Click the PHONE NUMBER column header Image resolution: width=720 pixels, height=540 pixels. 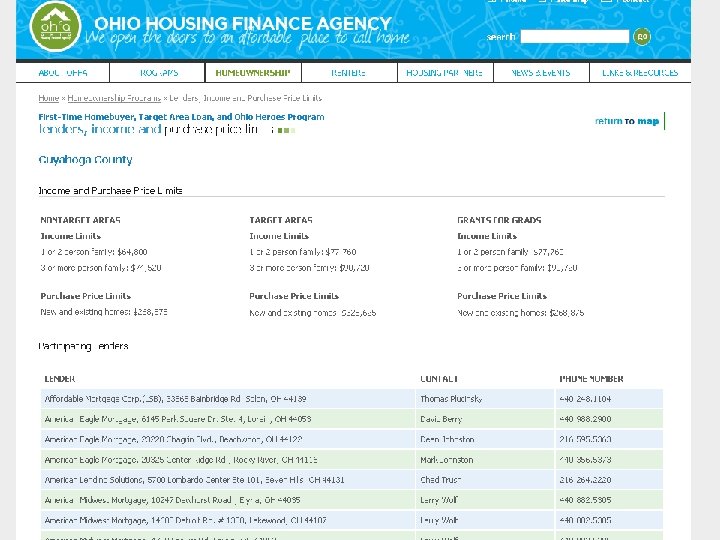click(591, 379)
